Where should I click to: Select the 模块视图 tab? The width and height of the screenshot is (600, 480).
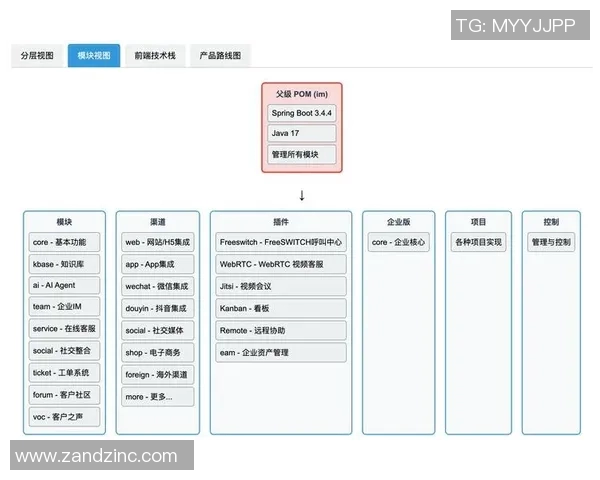pyautogui.click(x=94, y=56)
